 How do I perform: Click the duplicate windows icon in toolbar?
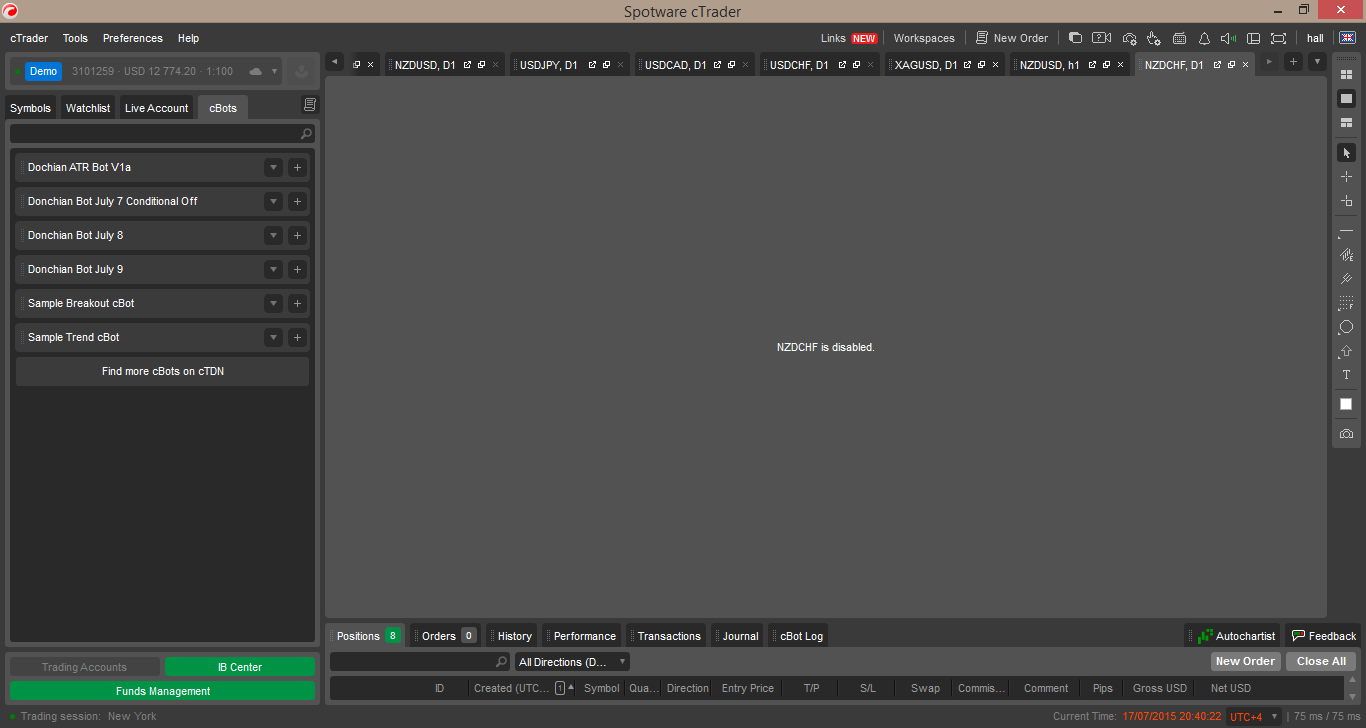point(1075,38)
